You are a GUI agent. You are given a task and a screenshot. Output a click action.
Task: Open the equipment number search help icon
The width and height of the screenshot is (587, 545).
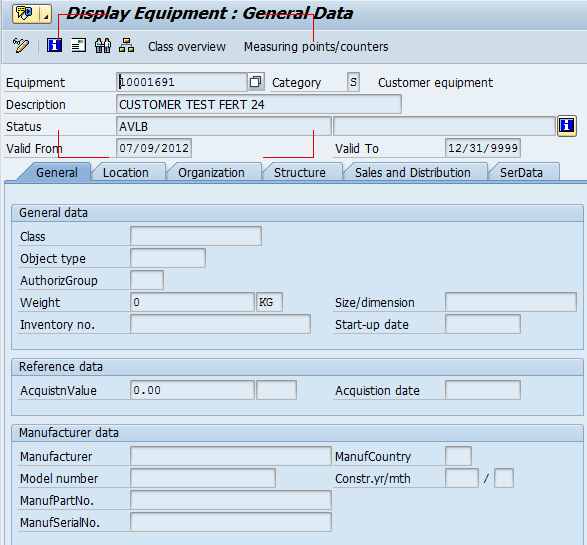[256, 82]
